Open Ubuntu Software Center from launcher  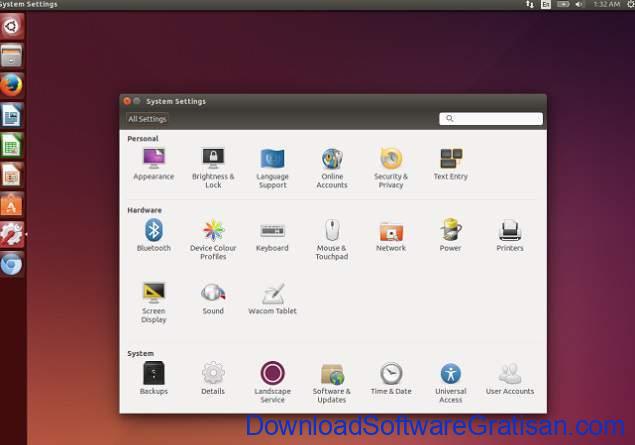12,205
